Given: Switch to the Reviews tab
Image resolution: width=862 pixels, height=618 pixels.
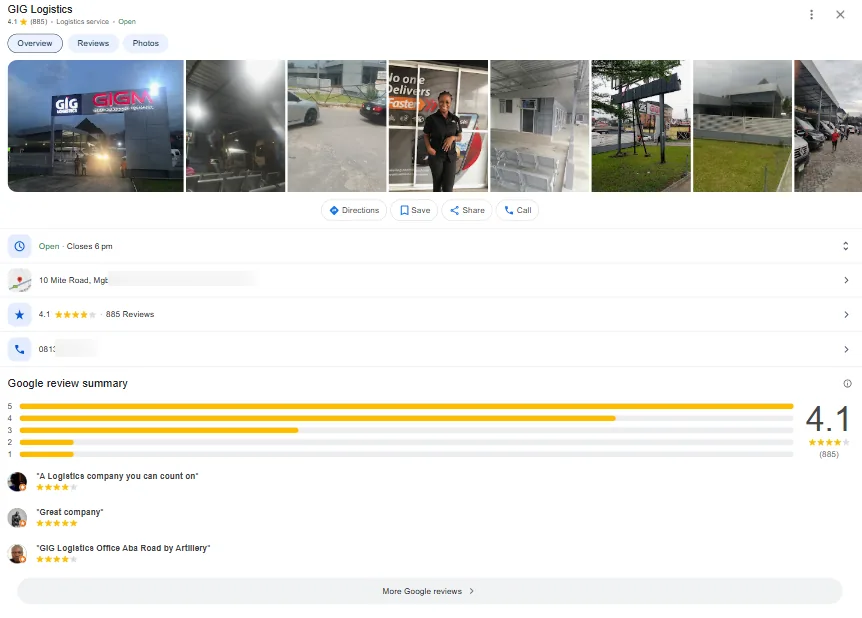Looking at the screenshot, I should point(93,43).
